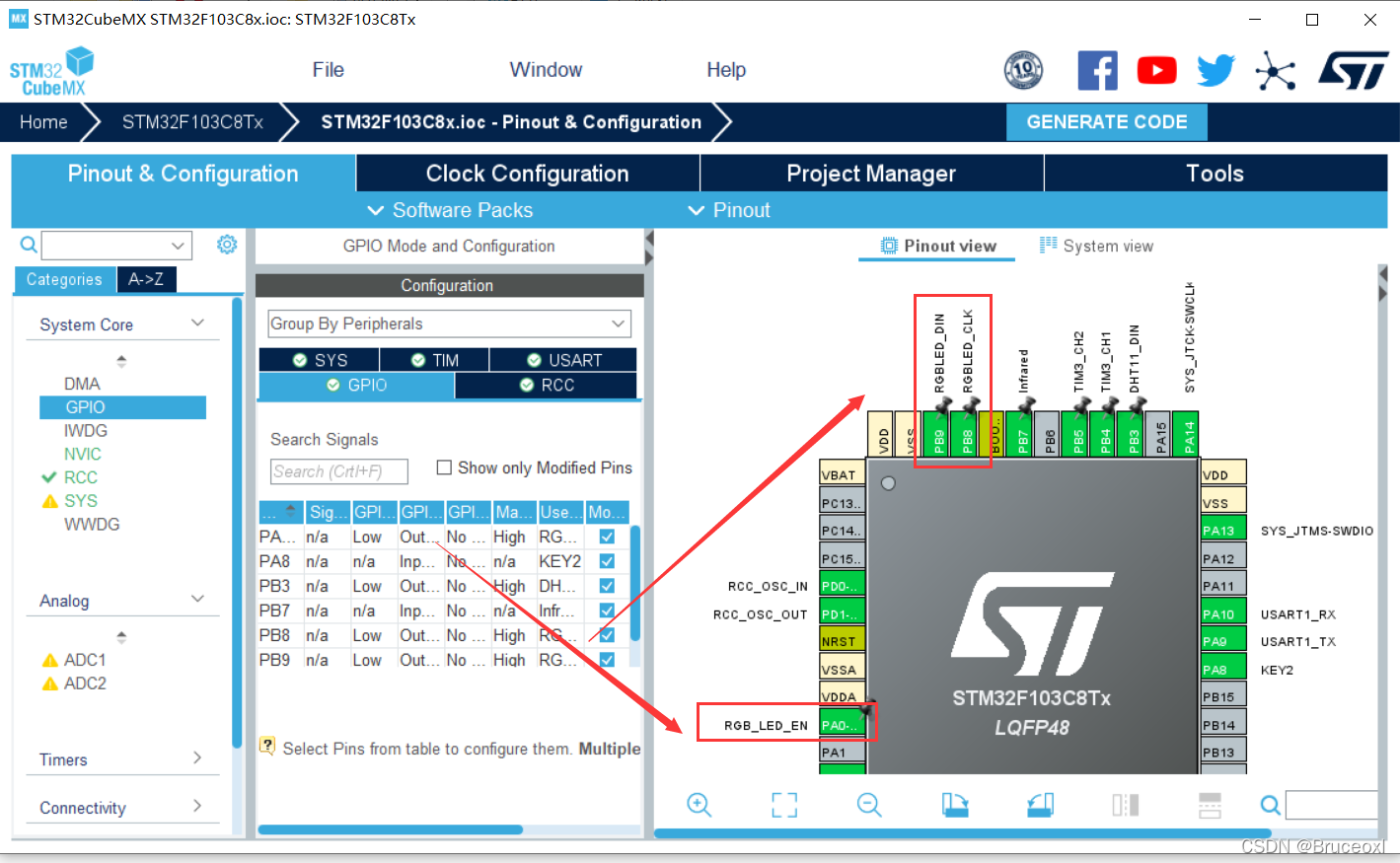Viewport: 1400px width, 863px height.
Task: Open the ST community network icon
Action: pyautogui.click(x=1275, y=70)
